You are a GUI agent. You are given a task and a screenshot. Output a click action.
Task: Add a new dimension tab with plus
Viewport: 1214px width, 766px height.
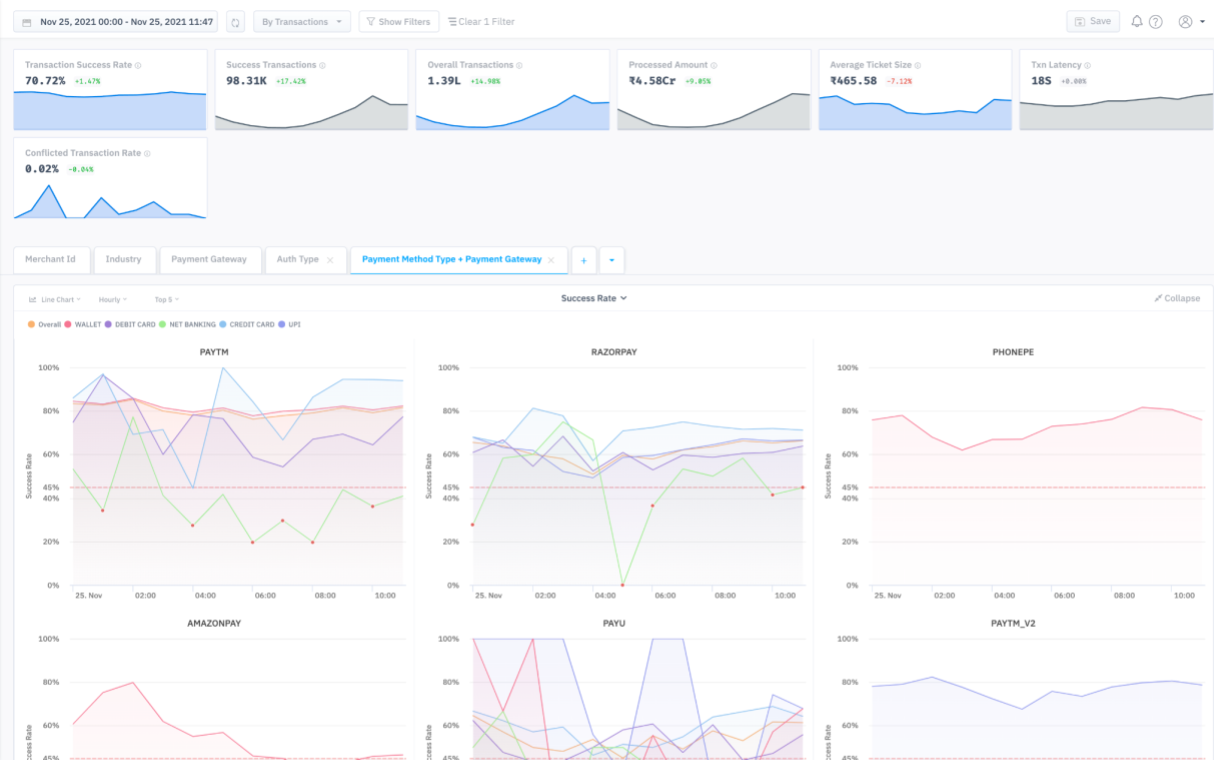[584, 260]
